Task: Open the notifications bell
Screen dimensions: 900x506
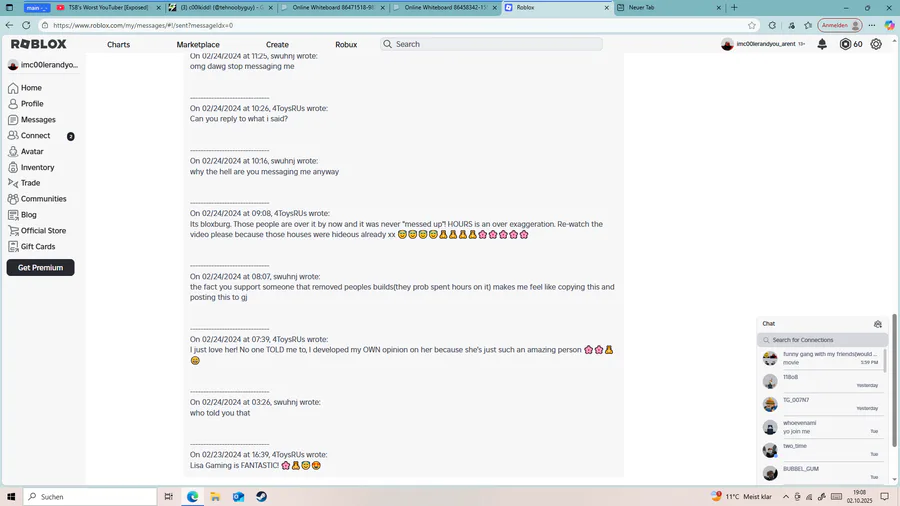Action: (x=822, y=44)
